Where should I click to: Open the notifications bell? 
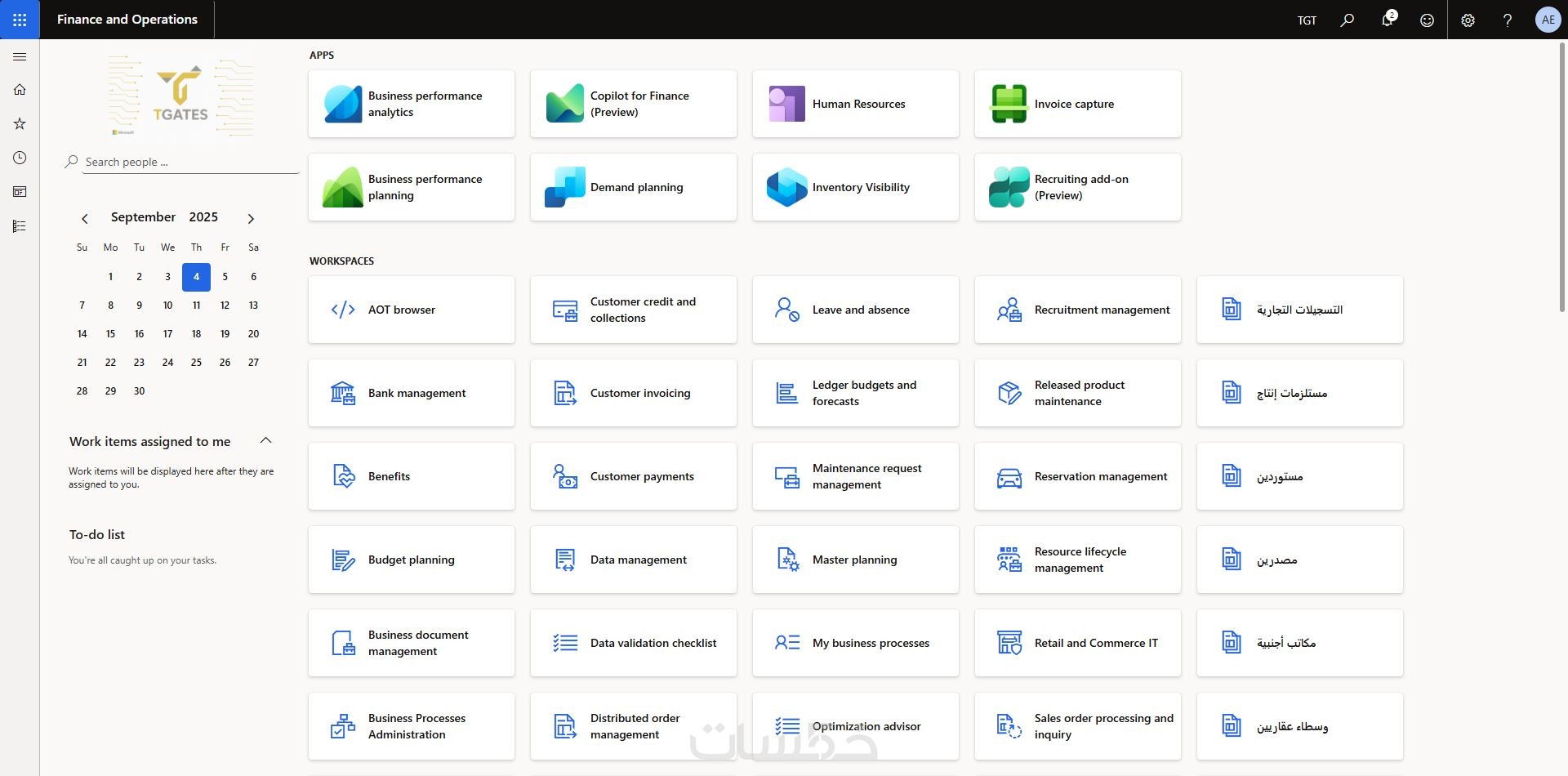(1388, 20)
